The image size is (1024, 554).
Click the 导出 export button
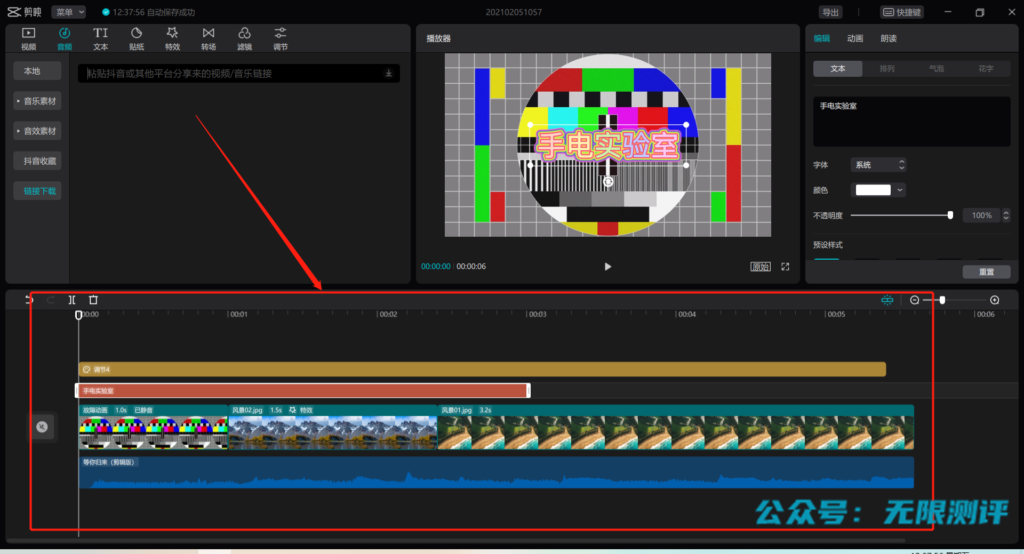click(x=830, y=12)
